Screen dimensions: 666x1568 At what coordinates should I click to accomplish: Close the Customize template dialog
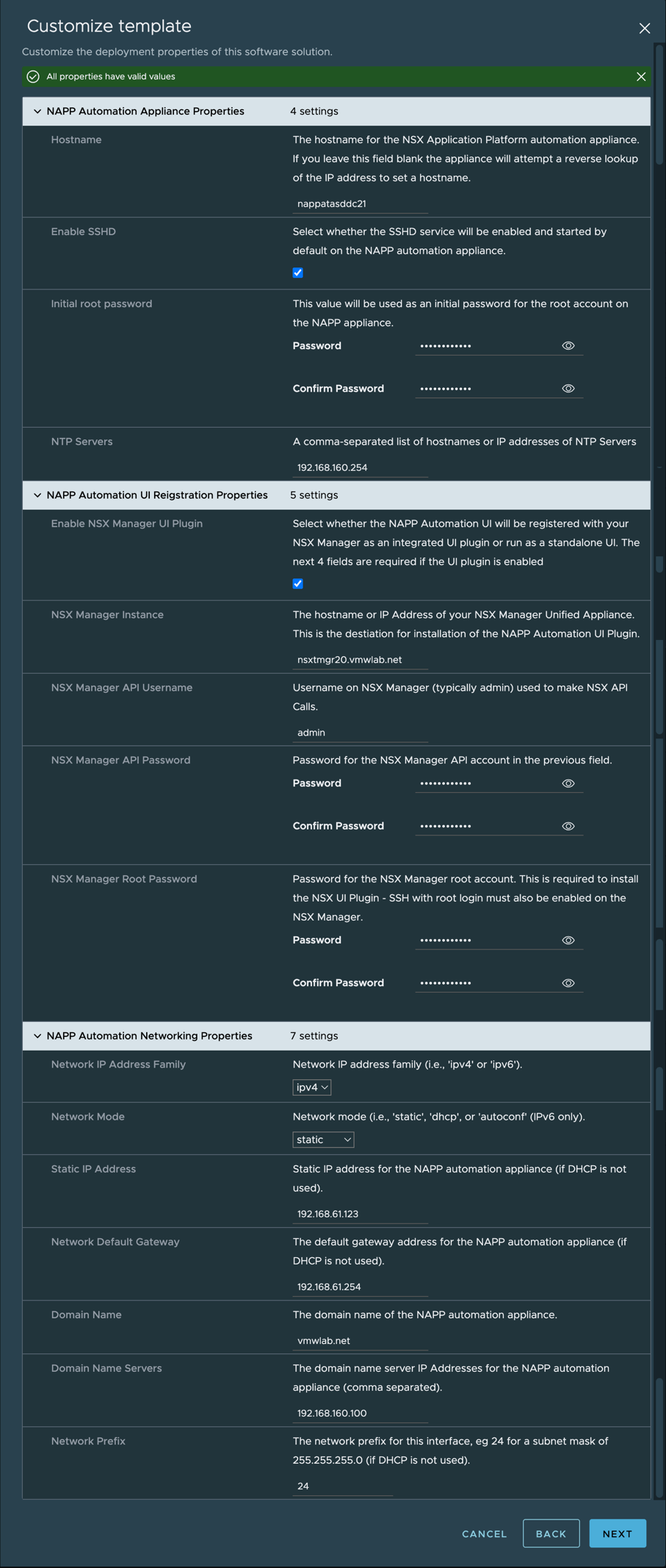(x=645, y=28)
